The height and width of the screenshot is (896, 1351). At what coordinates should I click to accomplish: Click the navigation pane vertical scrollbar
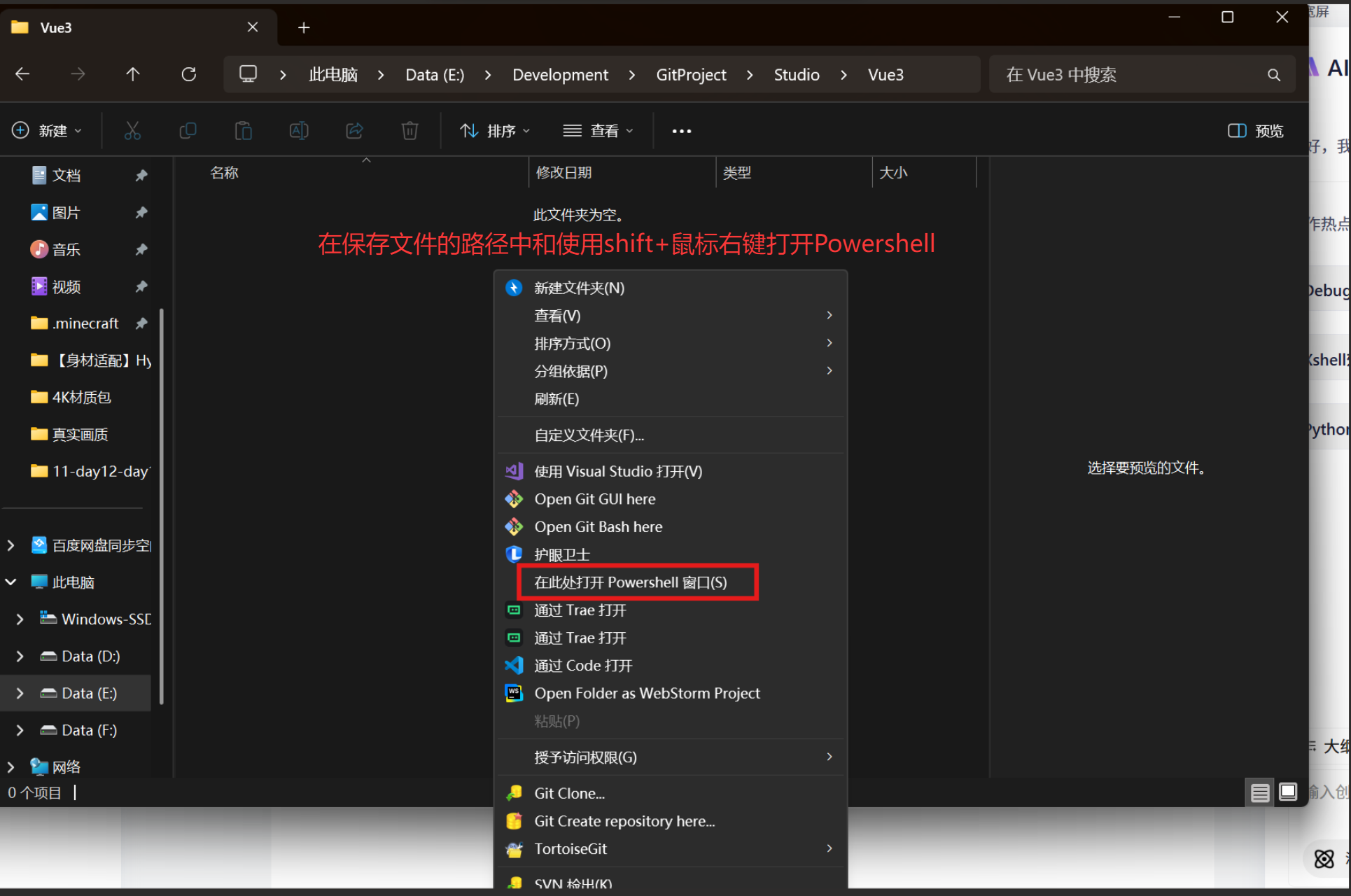[162, 504]
